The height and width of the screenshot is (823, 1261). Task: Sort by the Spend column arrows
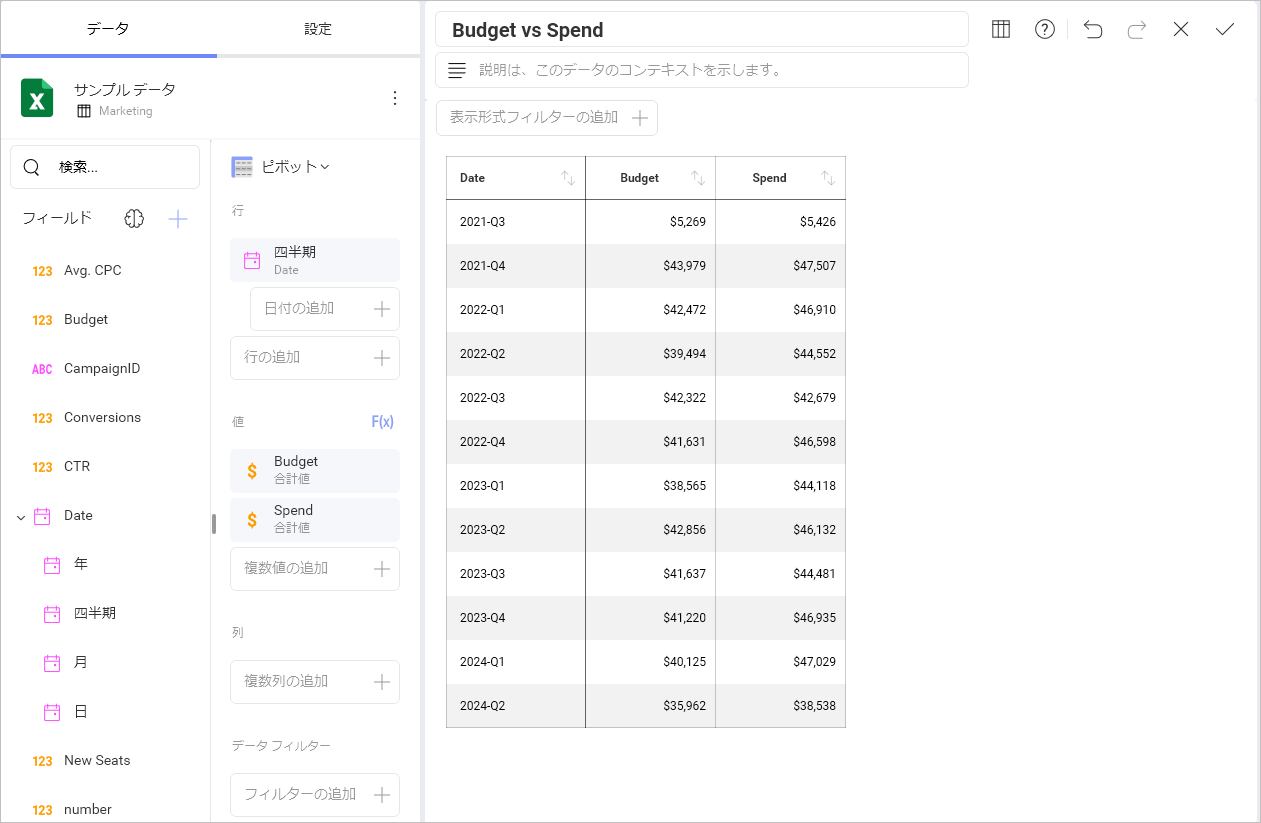[828, 178]
